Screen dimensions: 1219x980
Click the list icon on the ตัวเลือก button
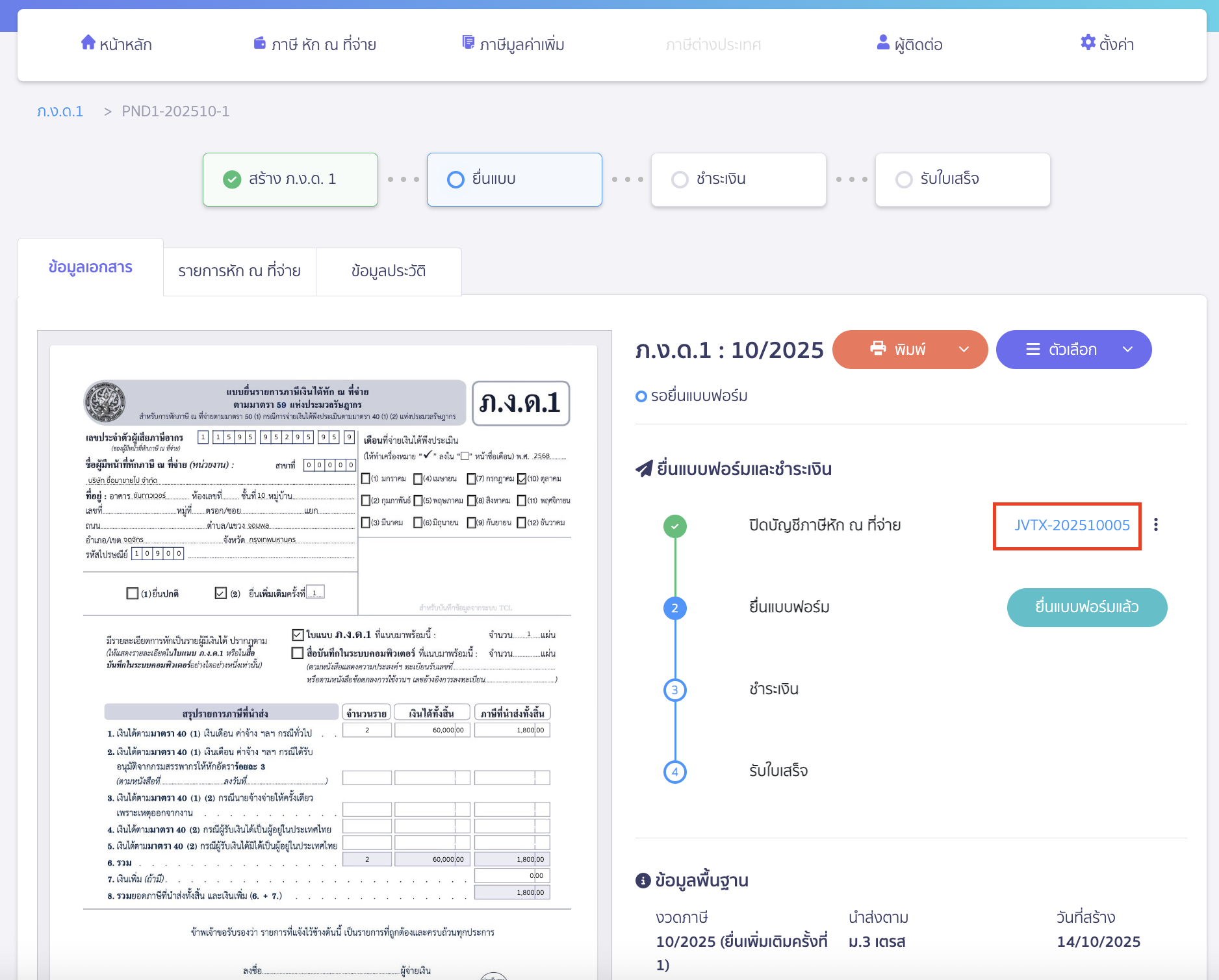(x=1033, y=349)
